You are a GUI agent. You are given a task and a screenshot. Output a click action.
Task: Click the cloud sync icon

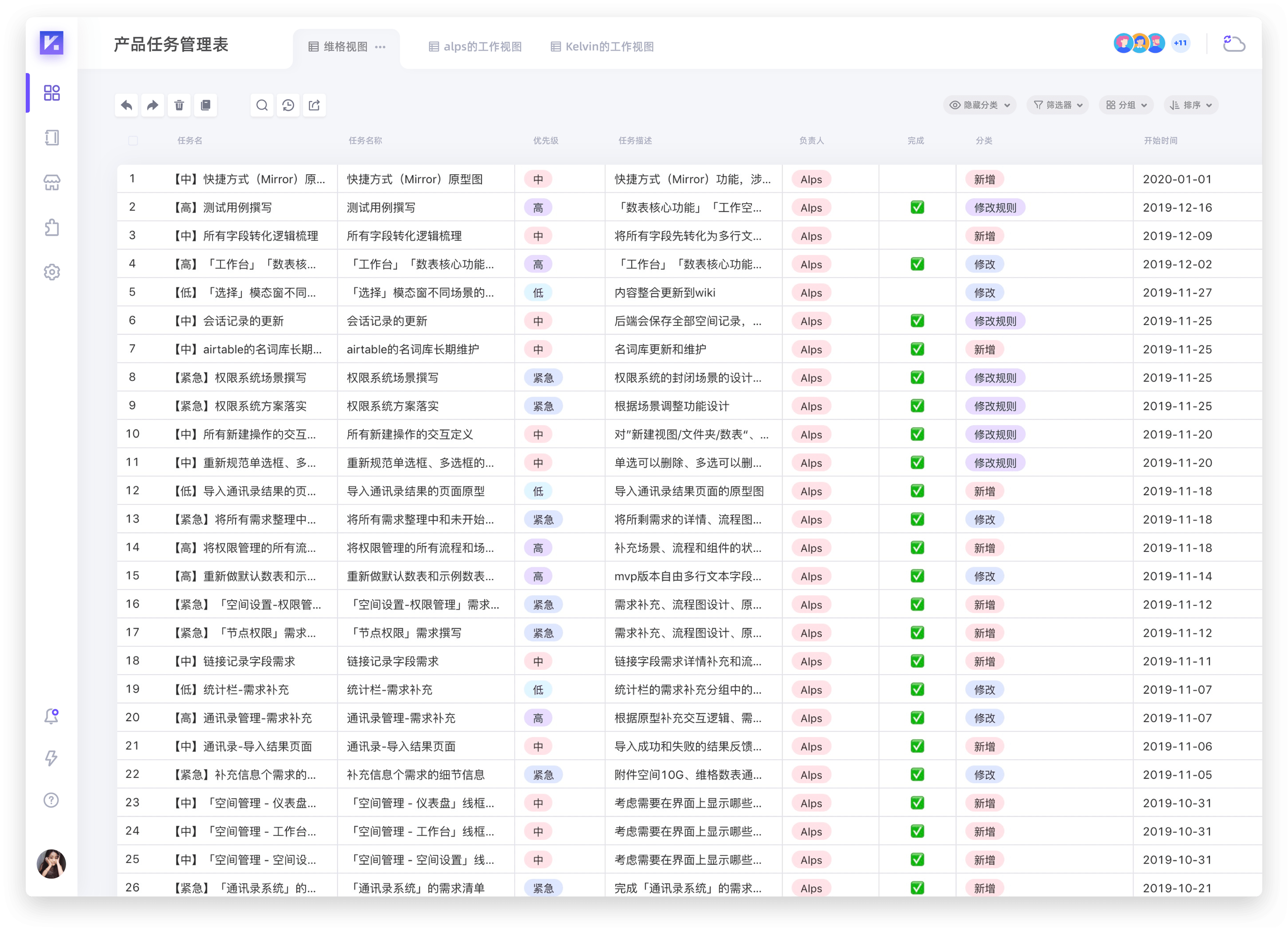pos(1233,44)
